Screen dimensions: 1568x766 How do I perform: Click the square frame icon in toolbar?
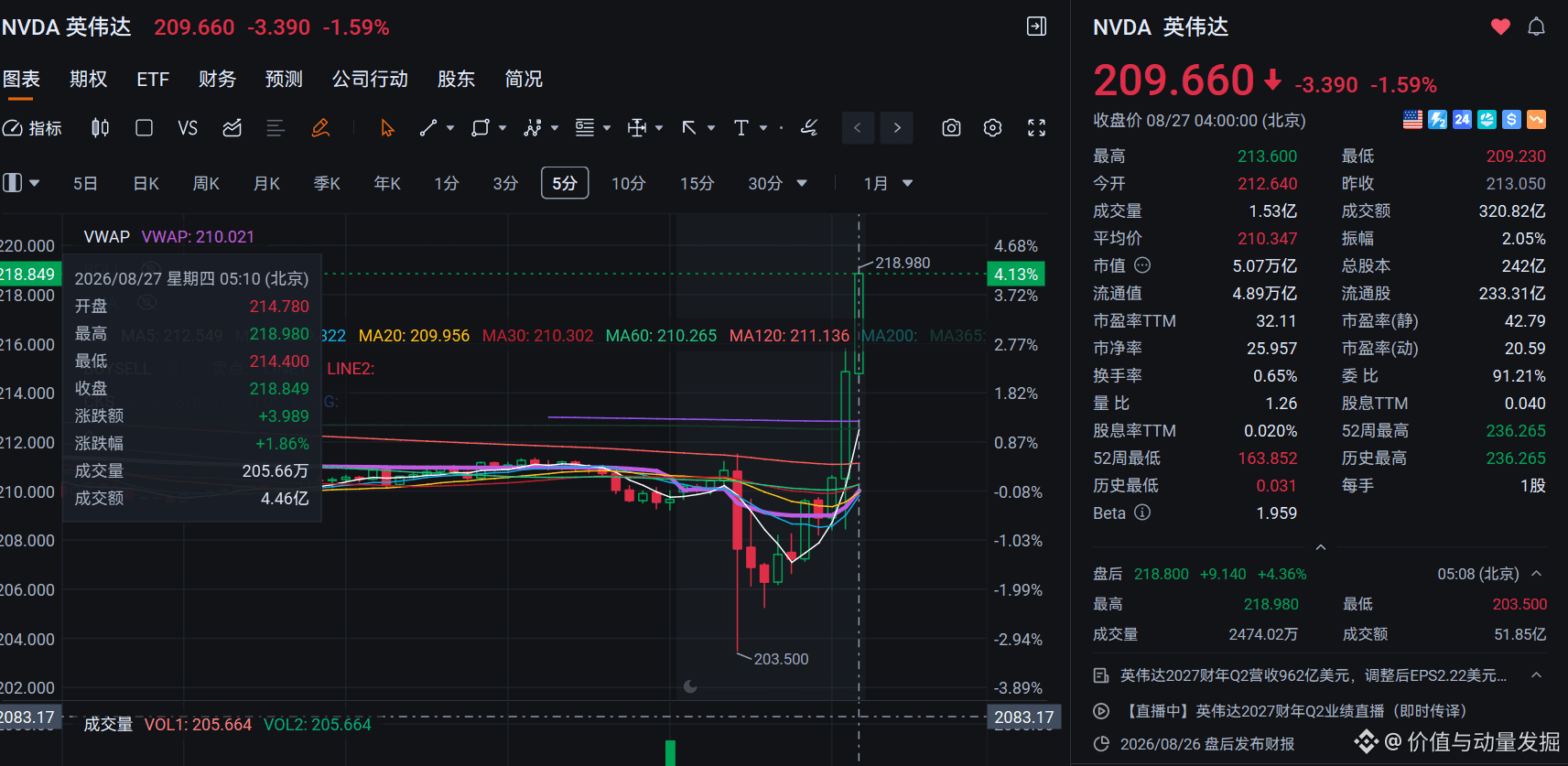coord(144,128)
